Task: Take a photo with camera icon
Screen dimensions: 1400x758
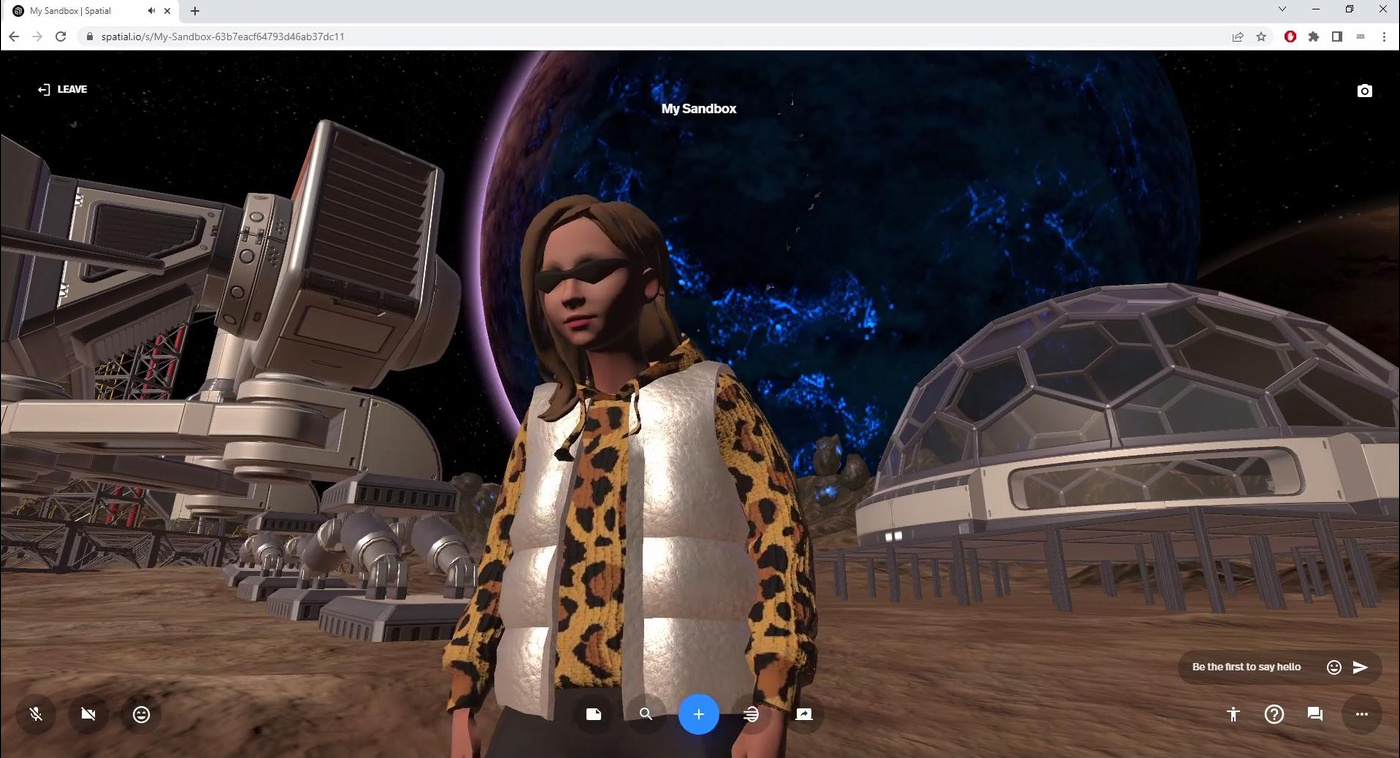Action: click(1364, 90)
